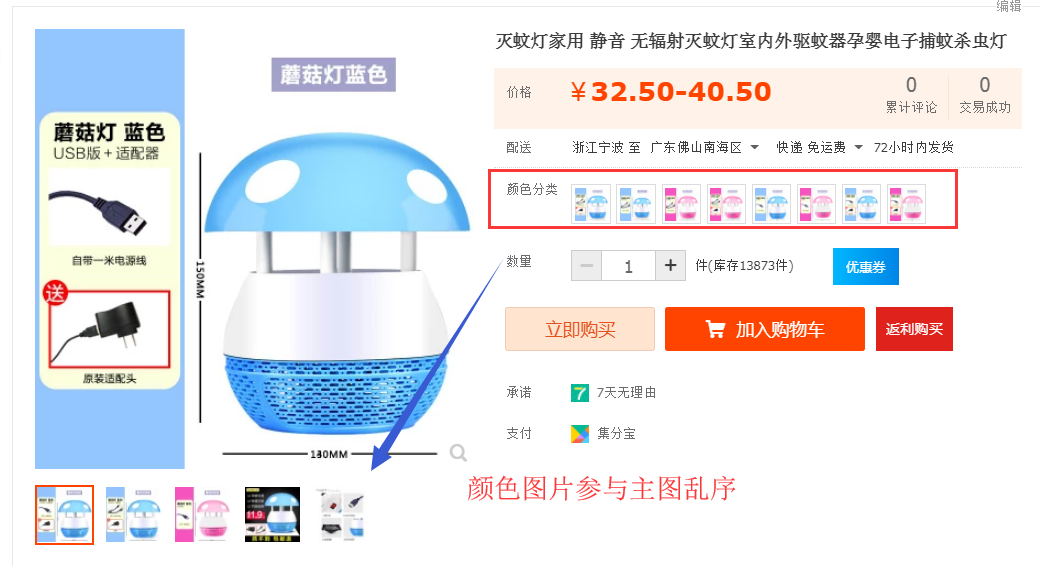This screenshot has width=1040, height=566.
Task: Open the blue 优惠券 coupon button
Action: [x=866, y=267]
